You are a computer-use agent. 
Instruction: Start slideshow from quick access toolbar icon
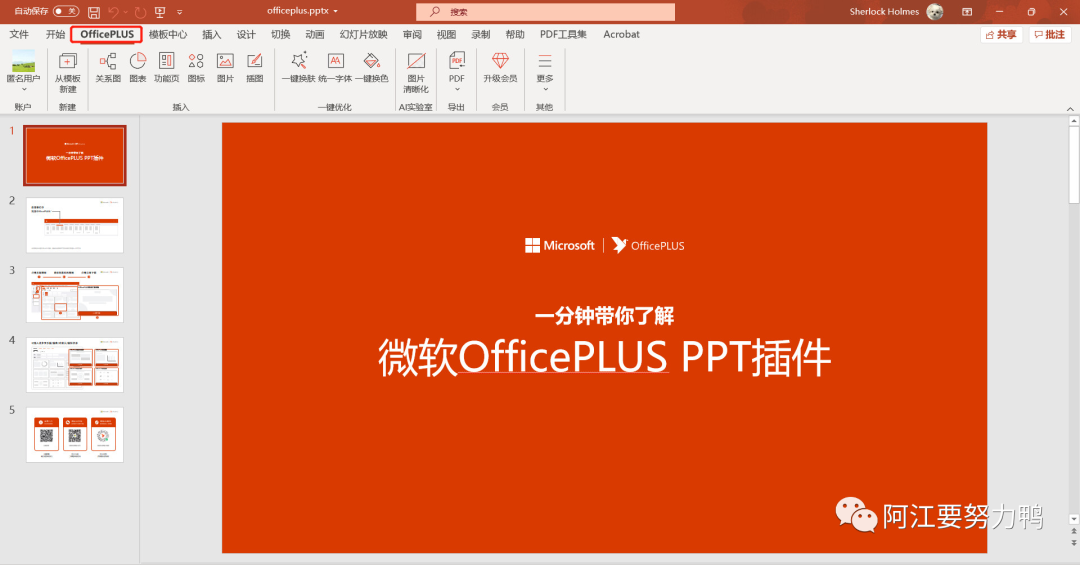[160, 12]
